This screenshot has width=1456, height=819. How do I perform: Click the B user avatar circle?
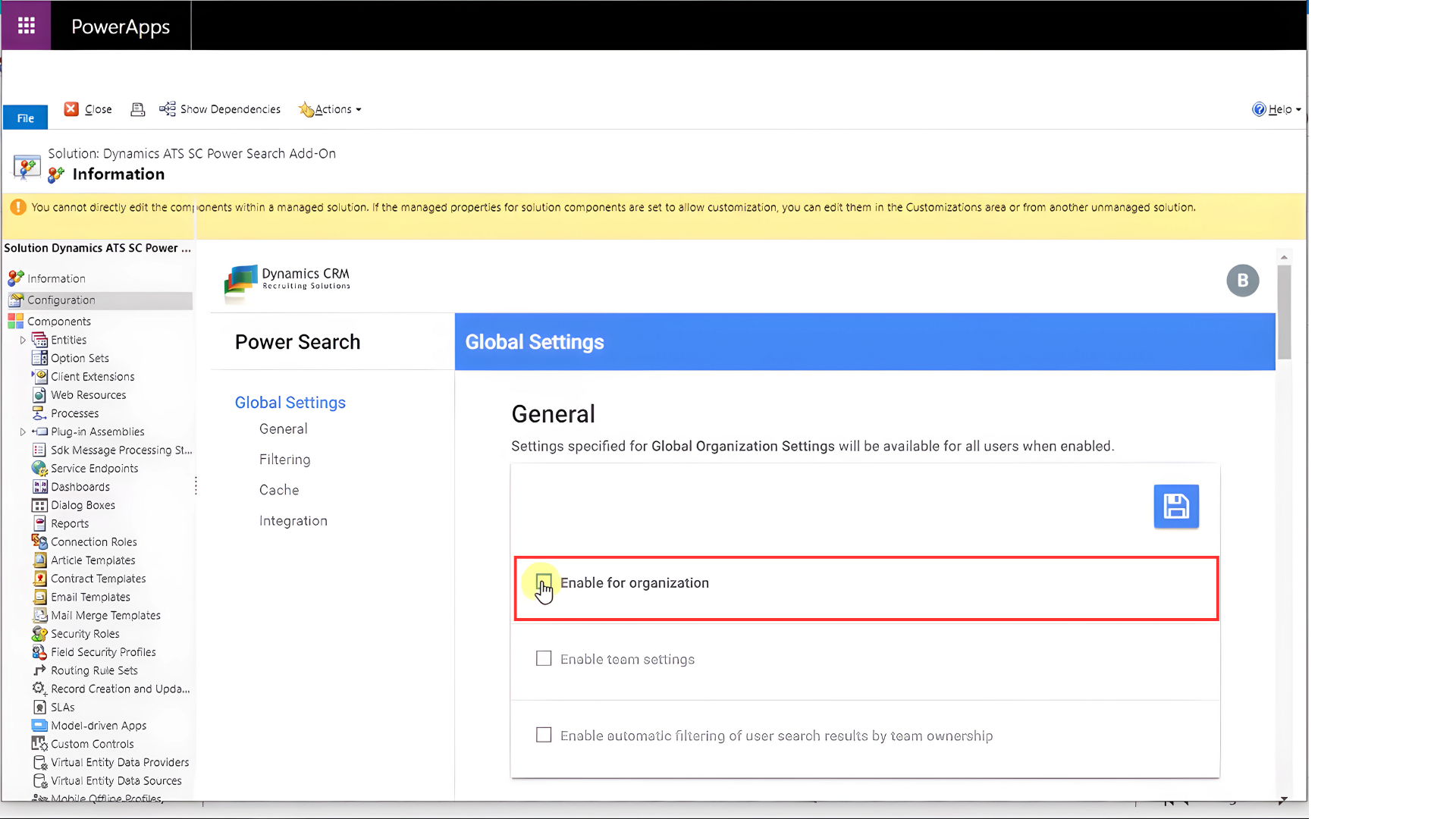click(x=1243, y=281)
